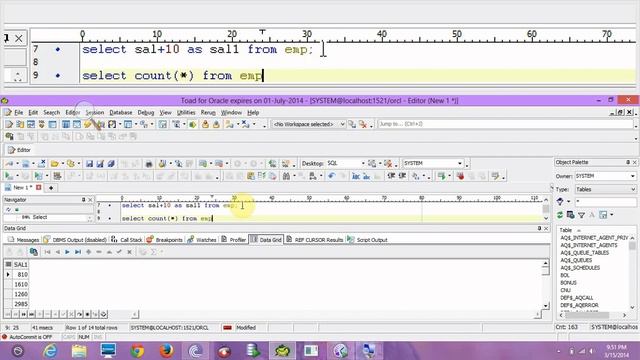Click the Rollback icon in main toolbar
Viewport: 640px width, 360px height.
click(x=216, y=124)
